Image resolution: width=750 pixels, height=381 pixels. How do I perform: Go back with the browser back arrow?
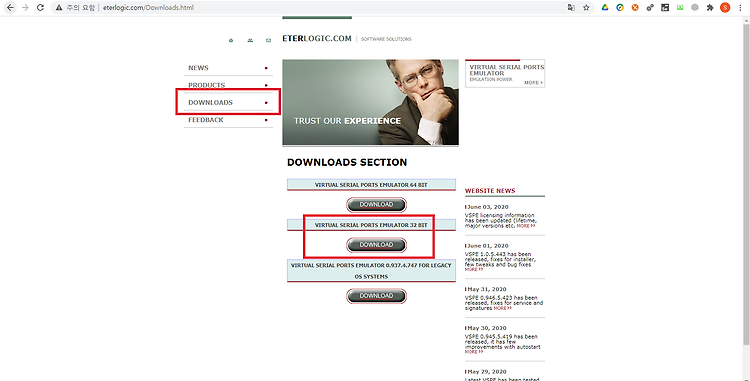tap(10, 8)
